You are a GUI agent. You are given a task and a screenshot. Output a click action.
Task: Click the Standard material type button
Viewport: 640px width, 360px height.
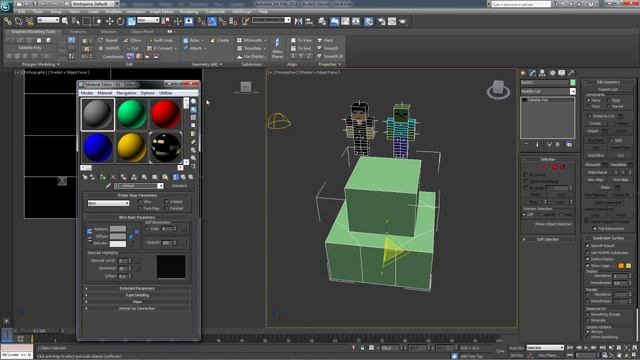179,186
